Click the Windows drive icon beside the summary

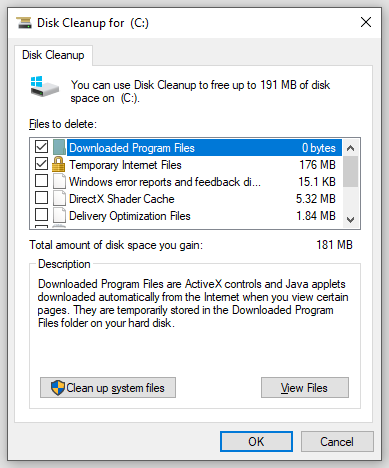tap(45, 87)
